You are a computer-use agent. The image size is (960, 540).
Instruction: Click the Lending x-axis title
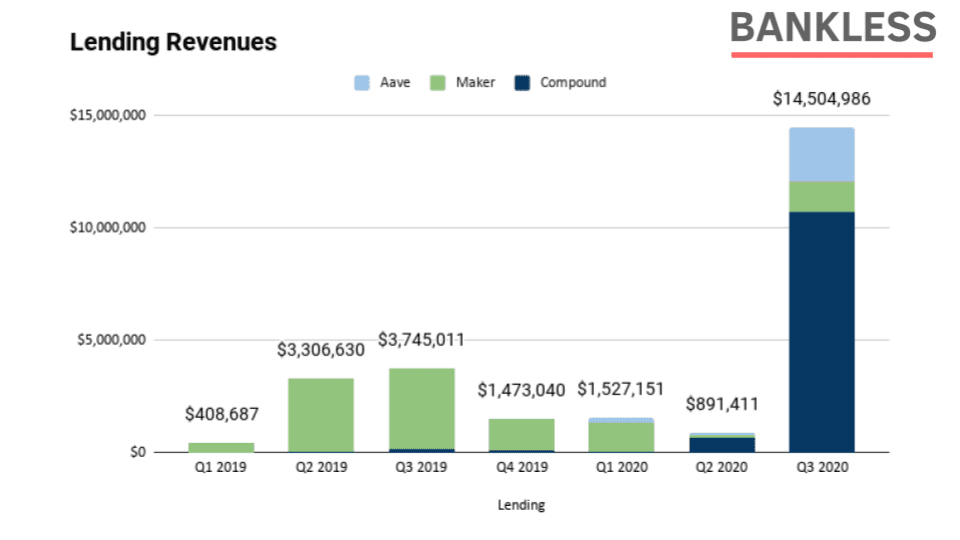click(521, 505)
